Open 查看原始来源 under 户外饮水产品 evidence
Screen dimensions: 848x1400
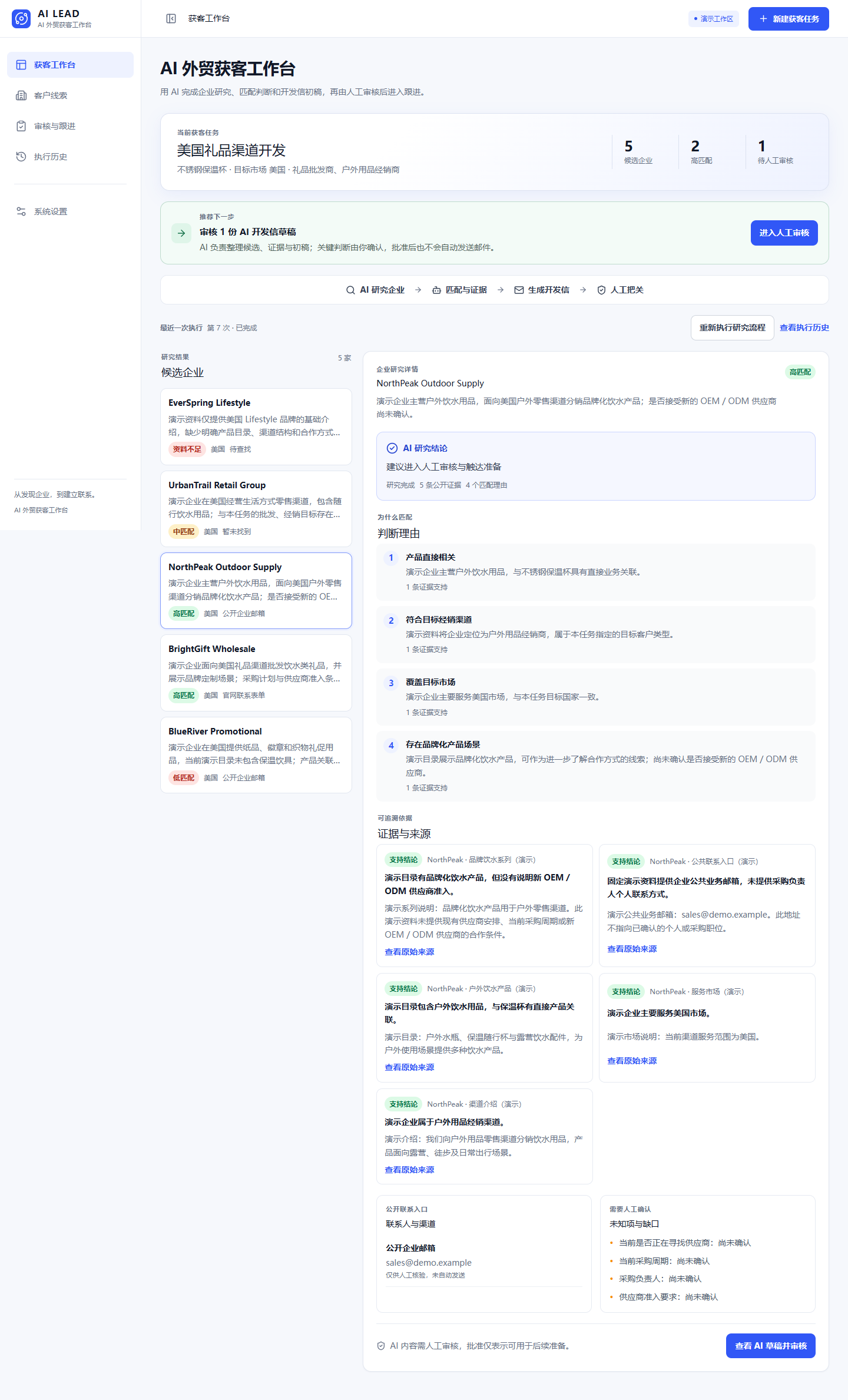(x=409, y=1067)
